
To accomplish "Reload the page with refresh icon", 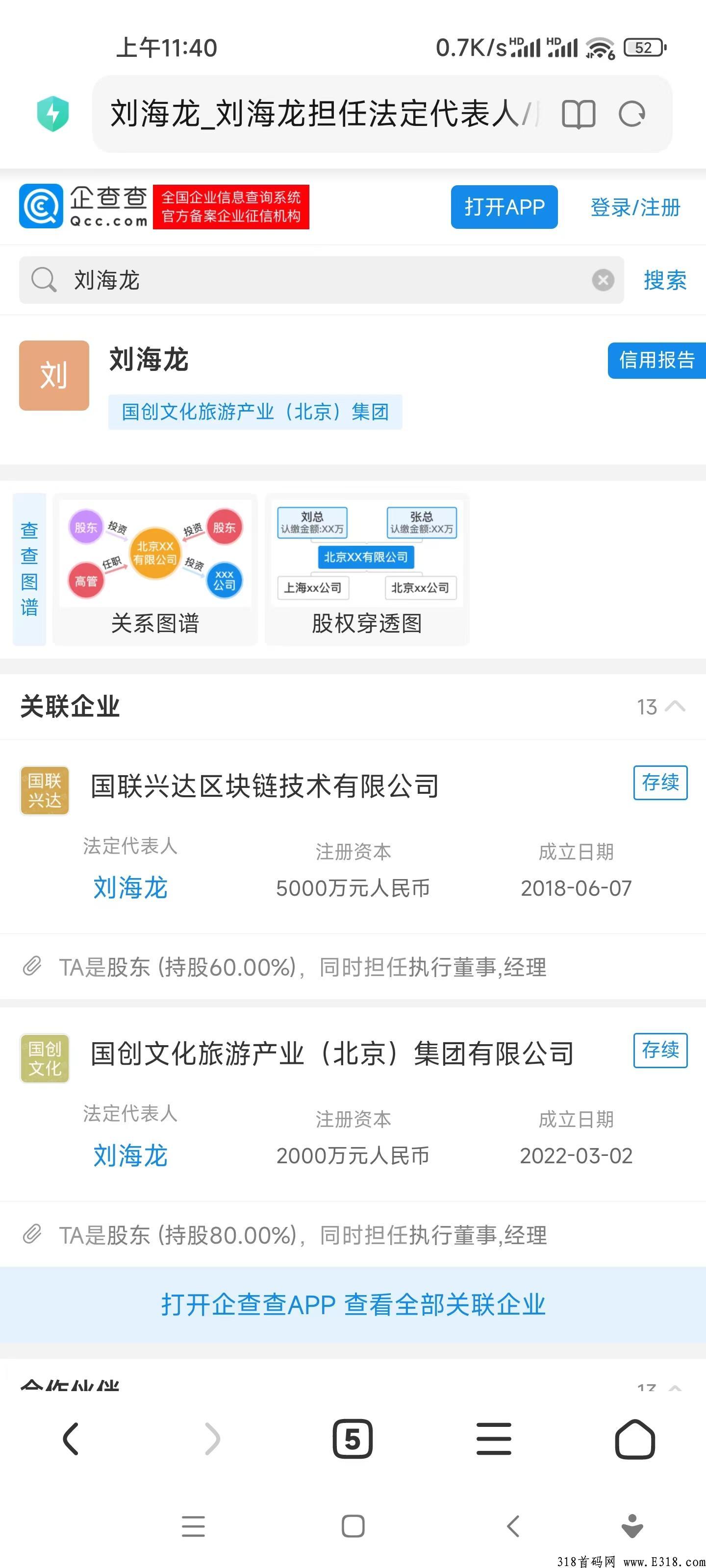I will (631, 114).
